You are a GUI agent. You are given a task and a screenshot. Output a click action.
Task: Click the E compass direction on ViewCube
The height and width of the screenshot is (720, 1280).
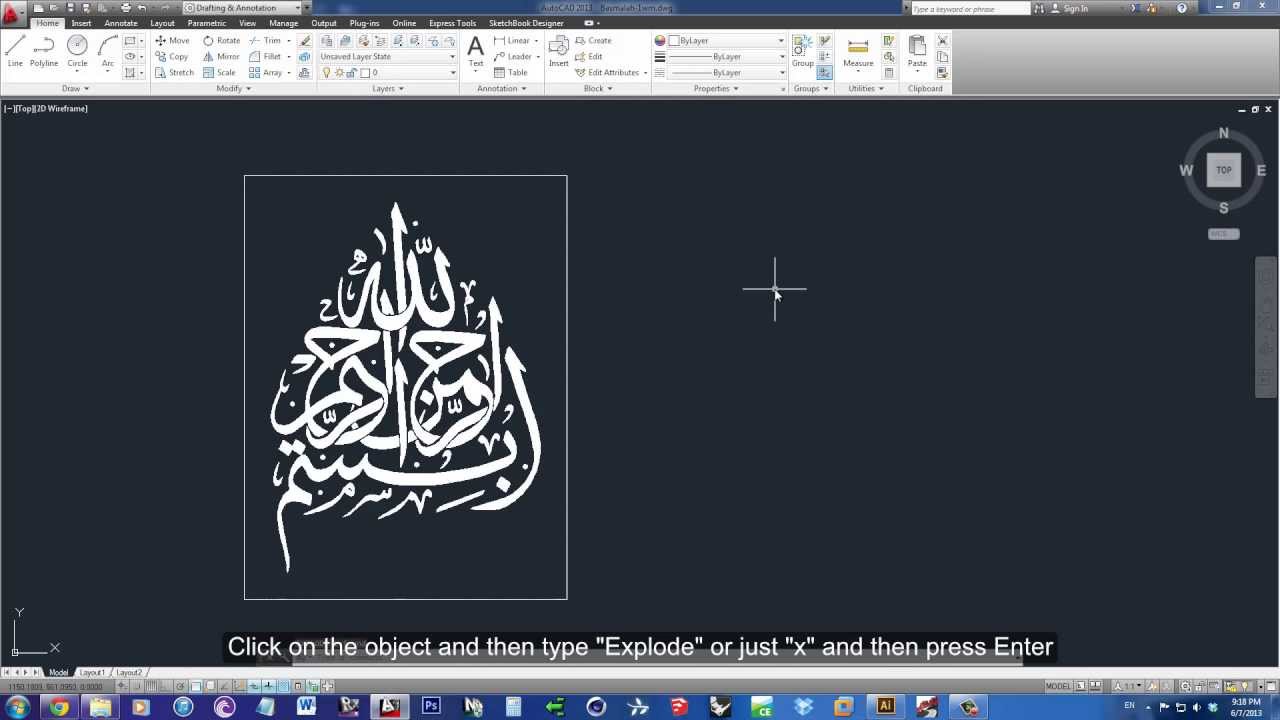(1261, 171)
